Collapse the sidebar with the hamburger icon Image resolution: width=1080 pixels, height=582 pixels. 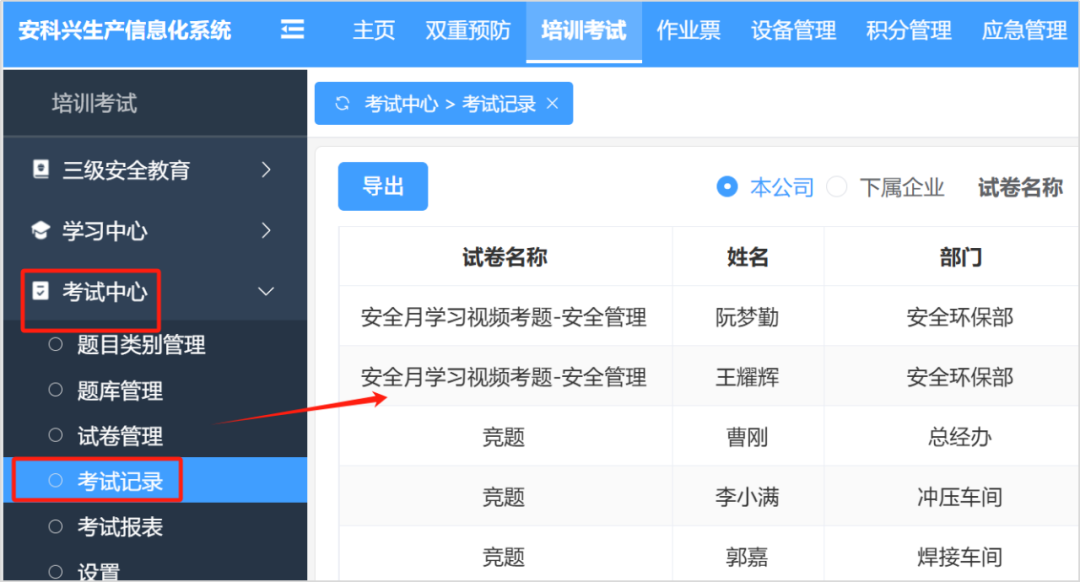pyautogui.click(x=292, y=30)
